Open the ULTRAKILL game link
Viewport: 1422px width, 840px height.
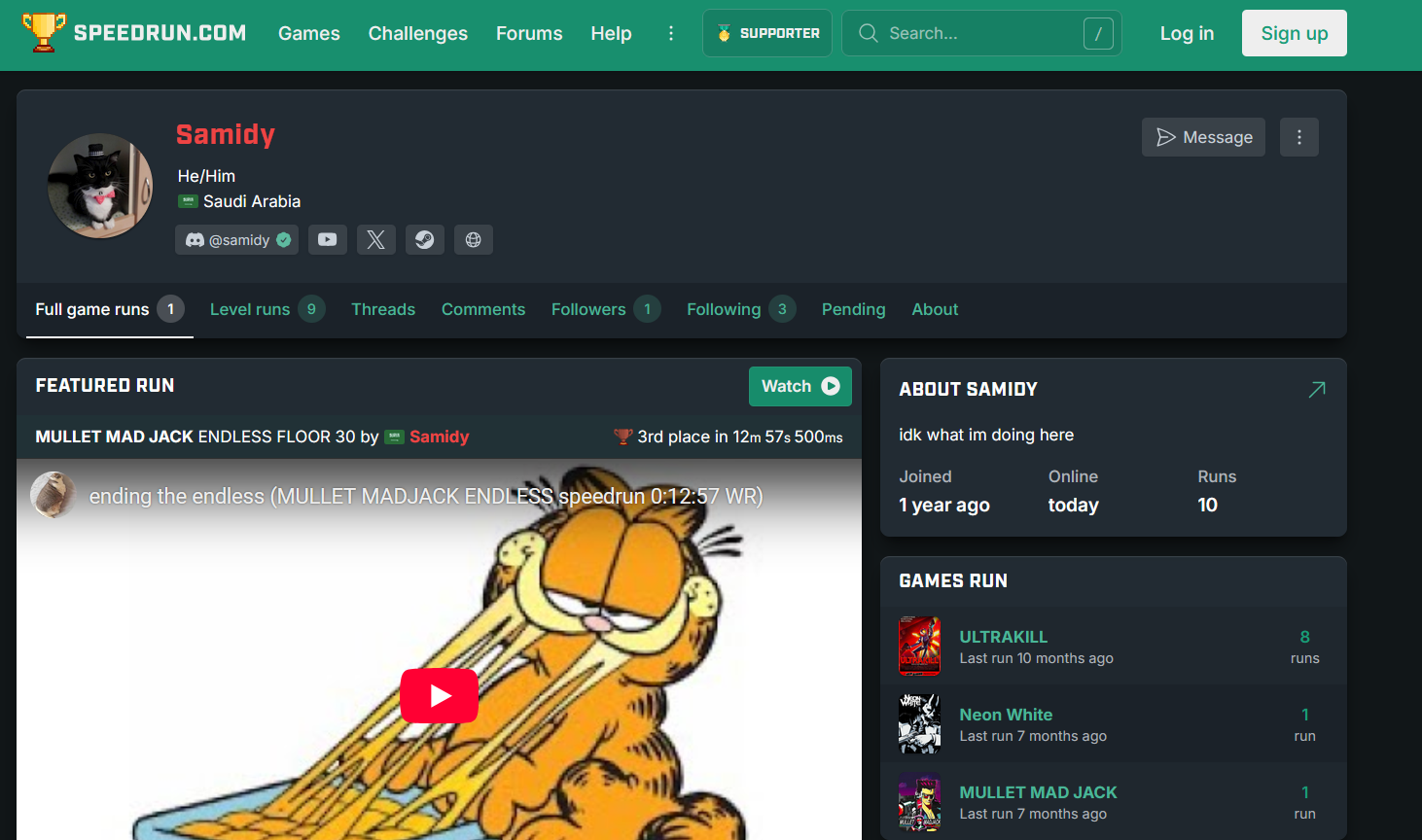1003,637
